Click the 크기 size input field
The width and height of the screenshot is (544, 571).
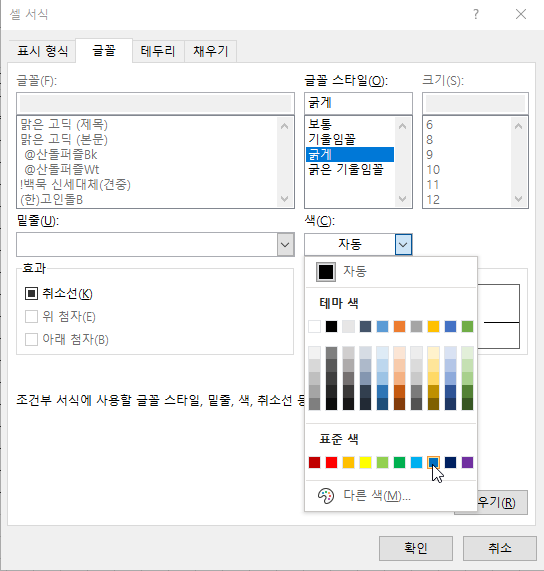[475, 103]
